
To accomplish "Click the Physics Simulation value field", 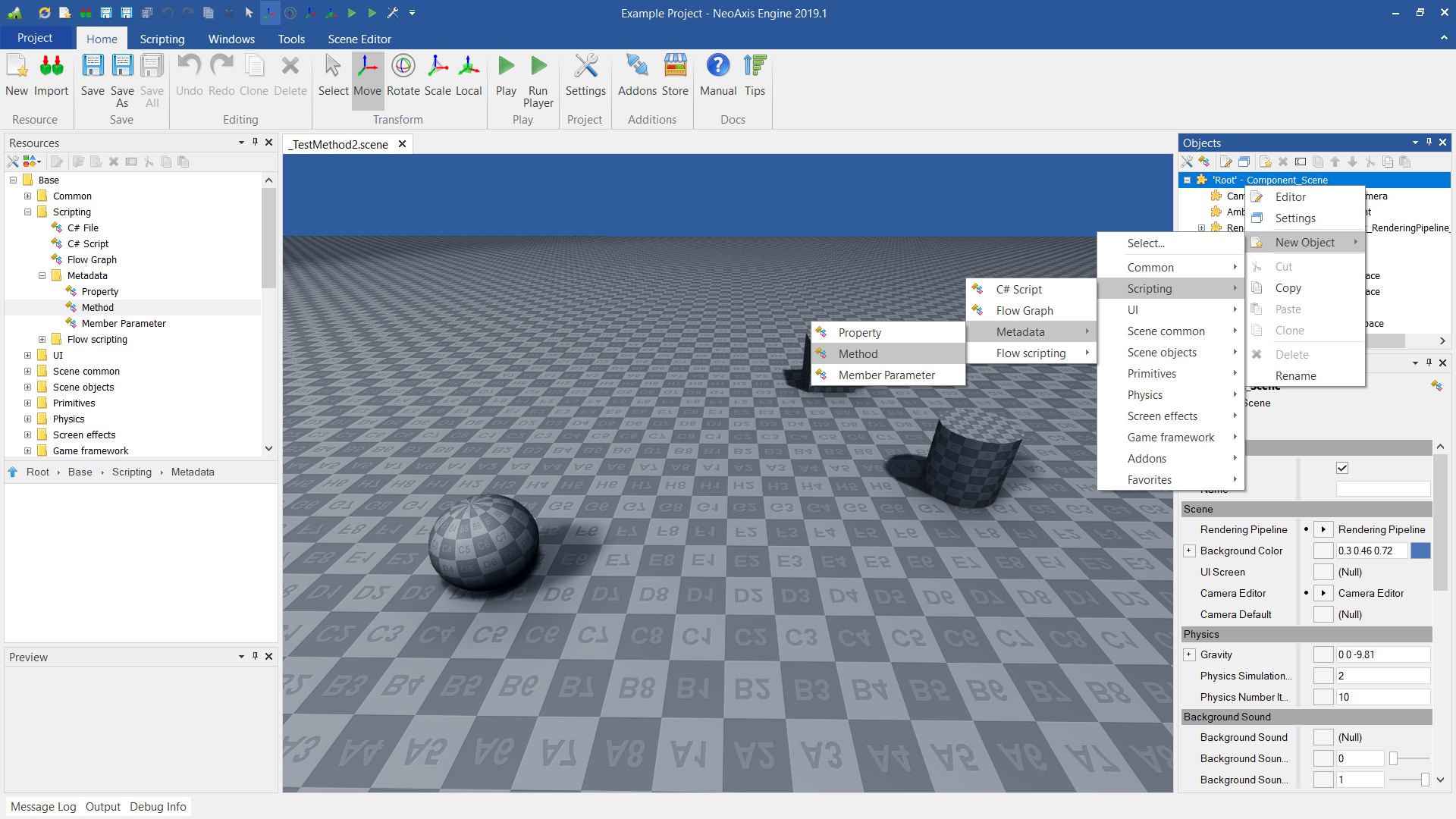I will click(1382, 676).
